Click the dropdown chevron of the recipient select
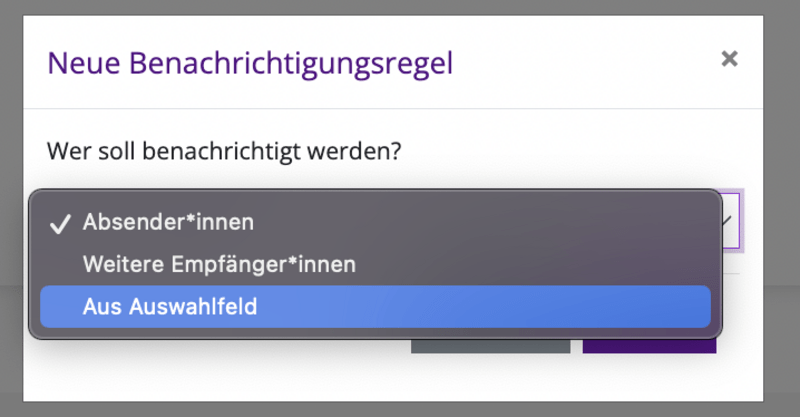Image resolution: width=800 pixels, height=417 pixels. tap(729, 221)
